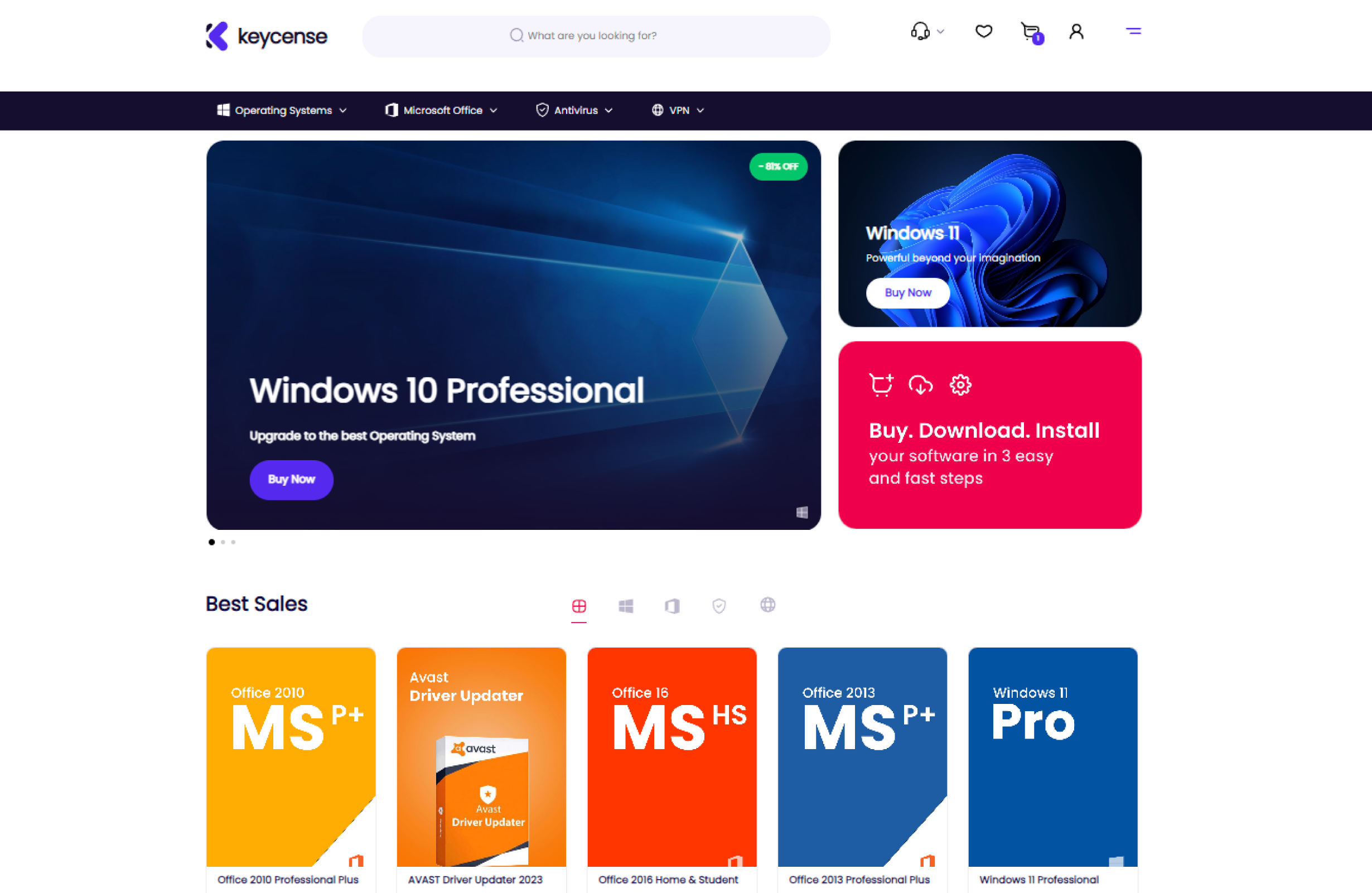The width and height of the screenshot is (1372, 893).
Task: Click Windows logo at hero banner corner
Action: pos(802,513)
